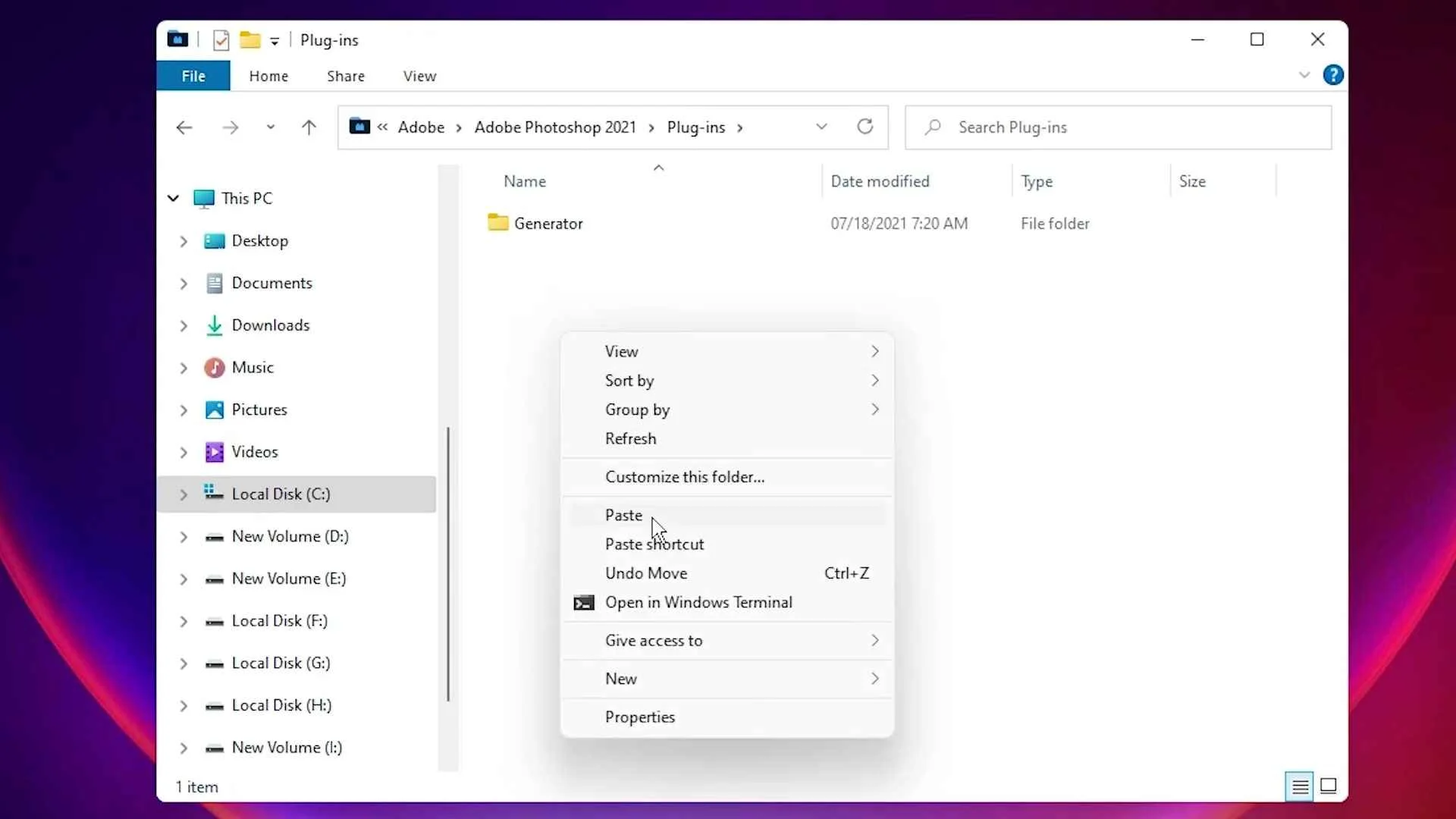Open the recent locations dropdown arrow
This screenshot has height=819, width=1456.
(x=271, y=127)
